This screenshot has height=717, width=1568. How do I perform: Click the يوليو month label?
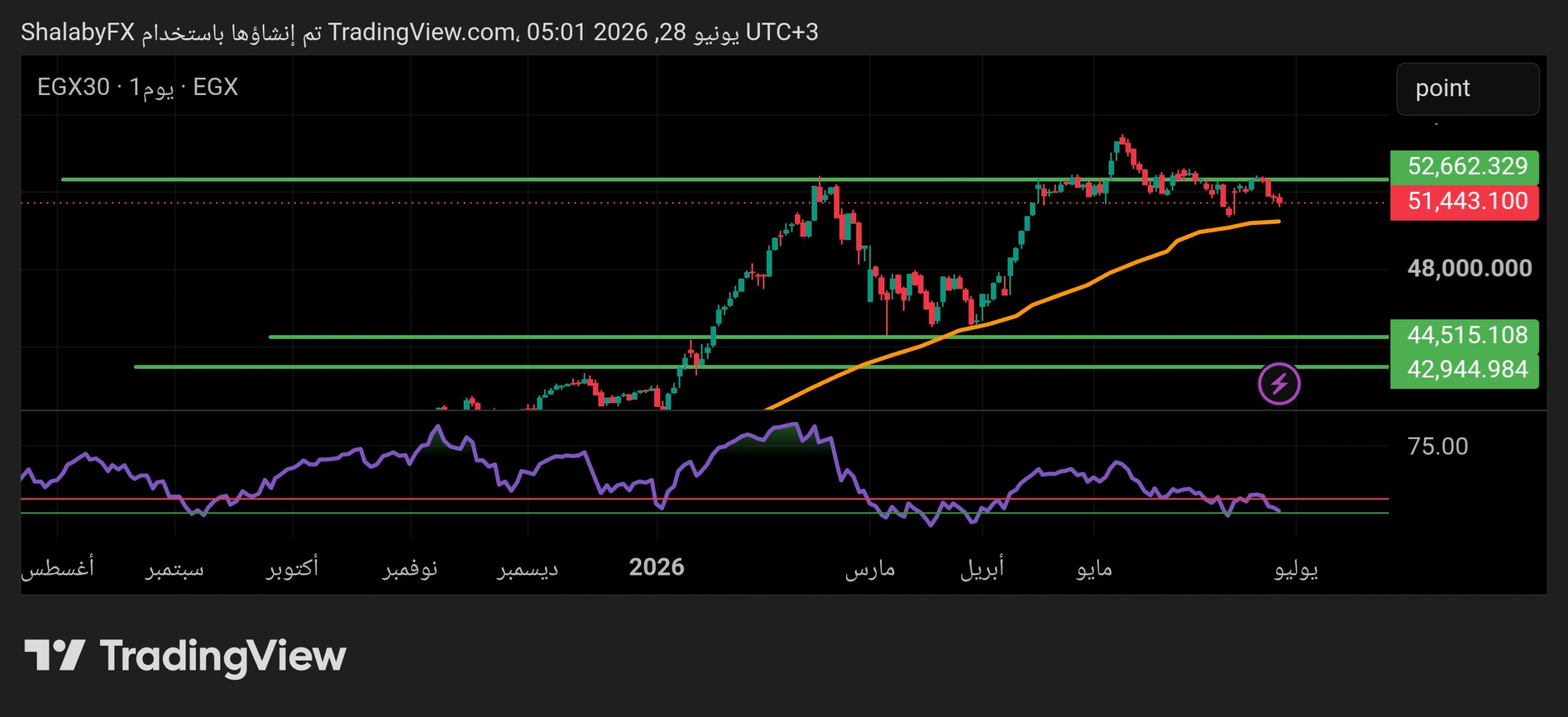coord(1296,569)
